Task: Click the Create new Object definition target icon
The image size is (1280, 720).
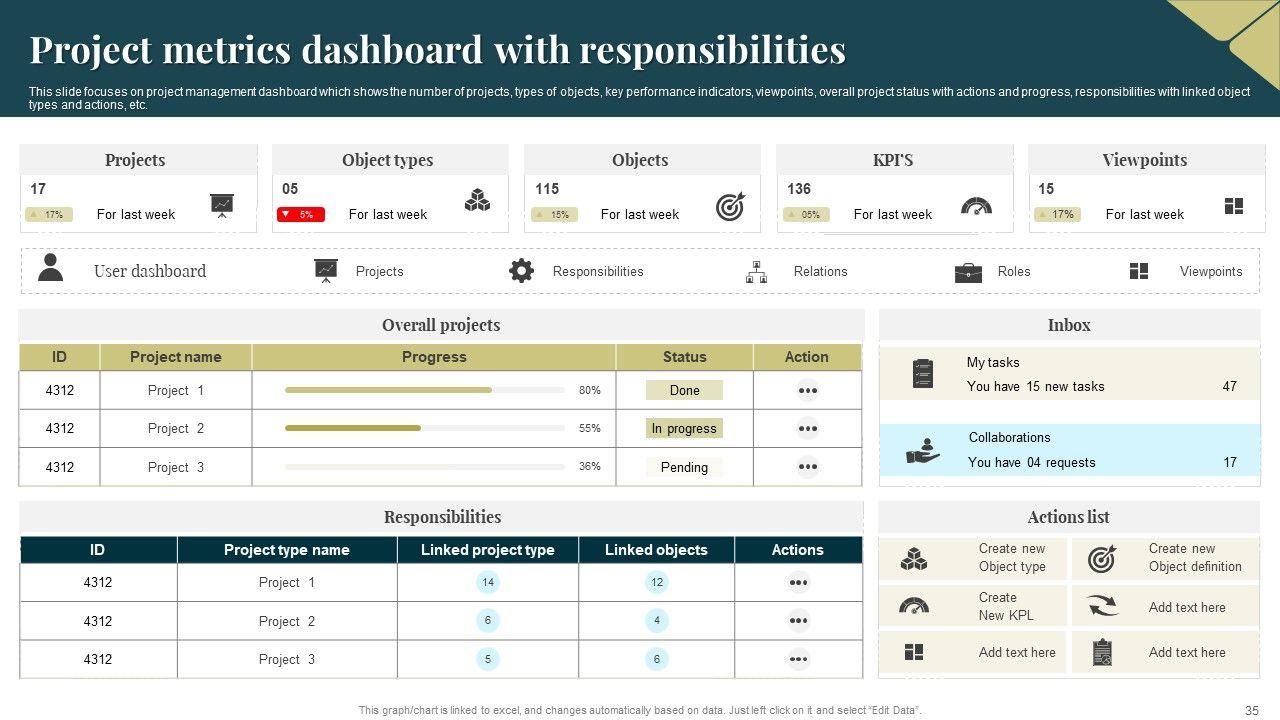Action: (1102, 558)
